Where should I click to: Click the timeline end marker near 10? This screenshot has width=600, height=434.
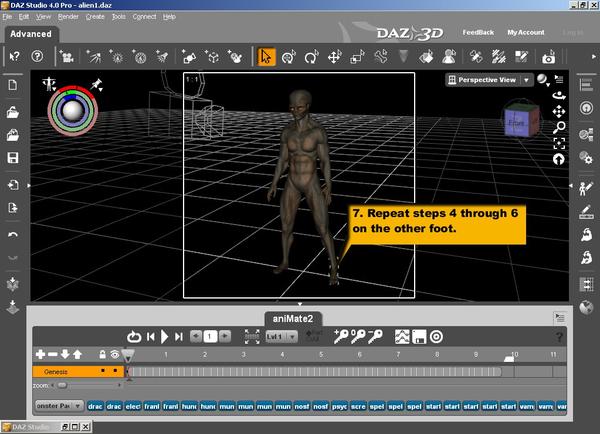click(509, 358)
